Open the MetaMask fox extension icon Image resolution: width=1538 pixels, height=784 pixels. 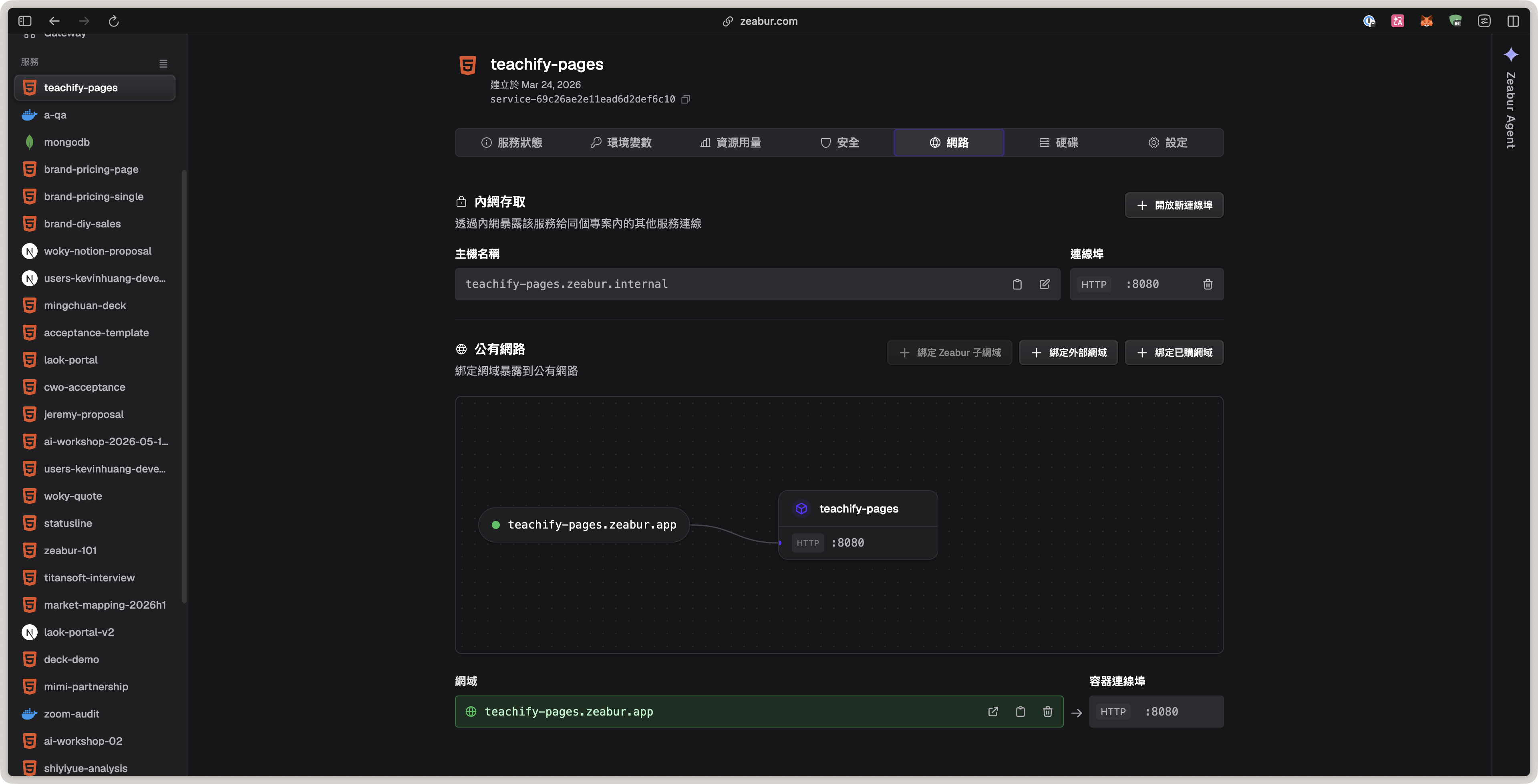1426,21
